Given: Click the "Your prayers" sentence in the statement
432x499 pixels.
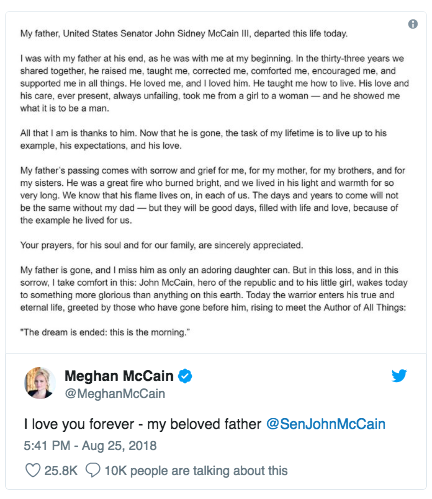Looking at the screenshot, I should coord(162,245).
